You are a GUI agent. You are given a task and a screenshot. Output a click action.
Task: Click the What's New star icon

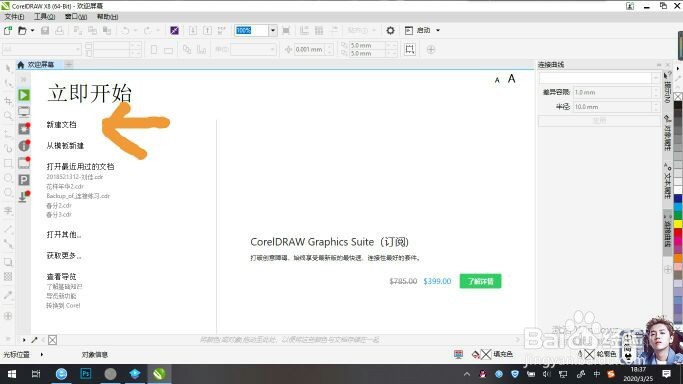click(x=24, y=129)
